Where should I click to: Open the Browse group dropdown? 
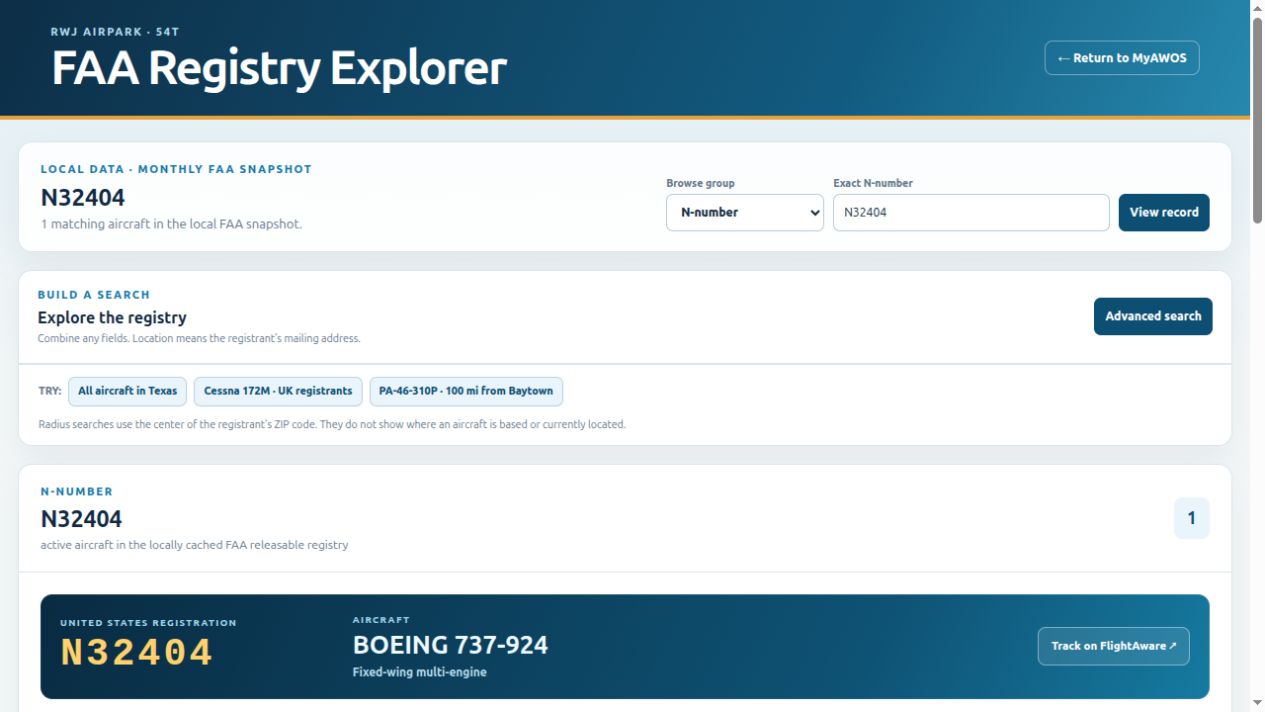point(745,212)
